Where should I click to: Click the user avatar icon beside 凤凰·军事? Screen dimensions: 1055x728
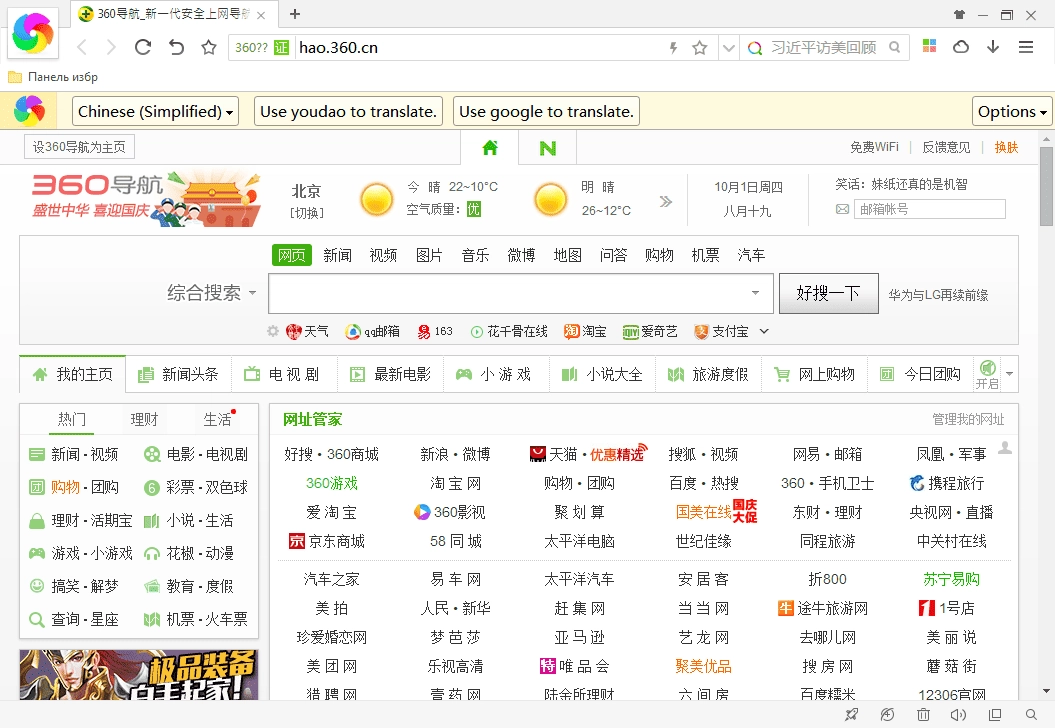1005,447
